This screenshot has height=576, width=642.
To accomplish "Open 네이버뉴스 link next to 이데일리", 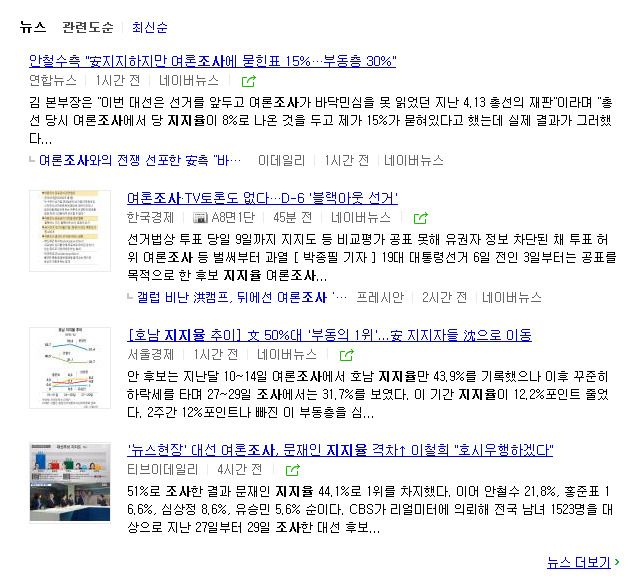I will pyautogui.click(x=414, y=160).
